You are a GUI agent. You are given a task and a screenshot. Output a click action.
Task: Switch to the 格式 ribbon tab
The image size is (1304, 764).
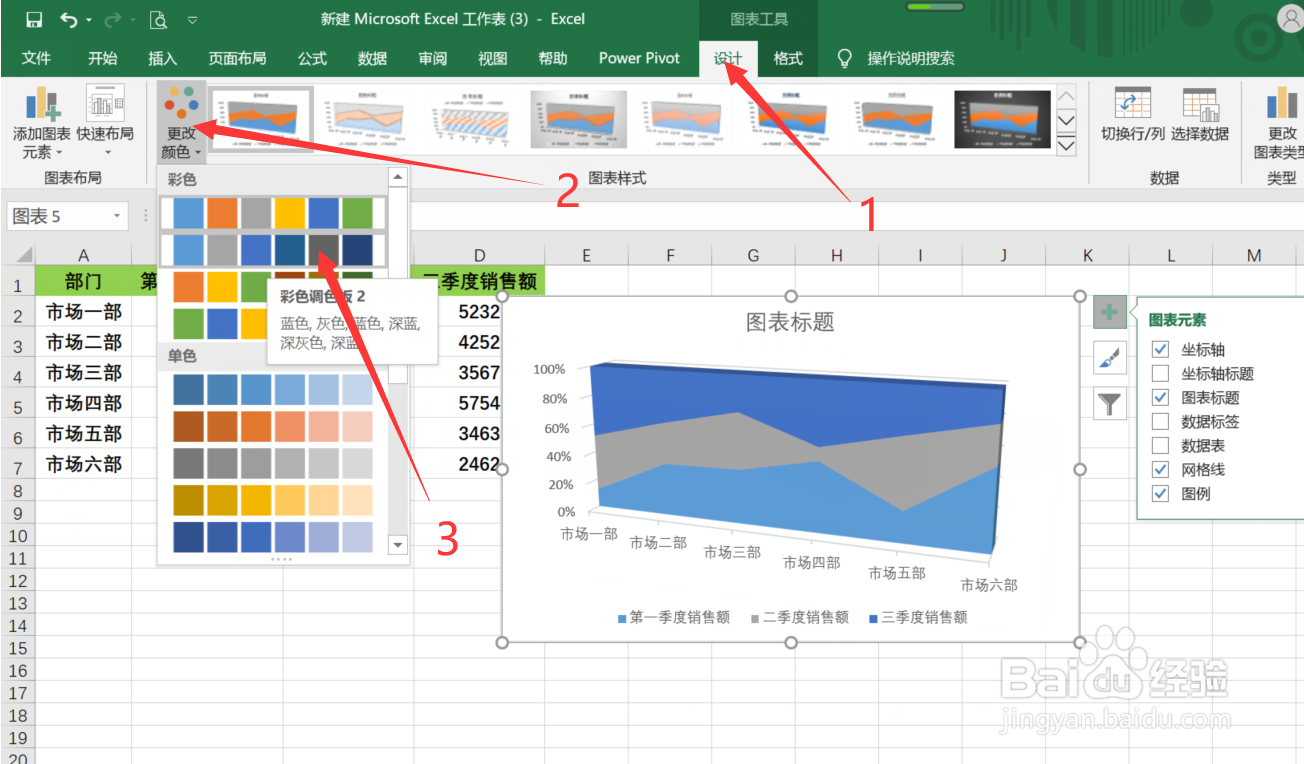tap(788, 58)
